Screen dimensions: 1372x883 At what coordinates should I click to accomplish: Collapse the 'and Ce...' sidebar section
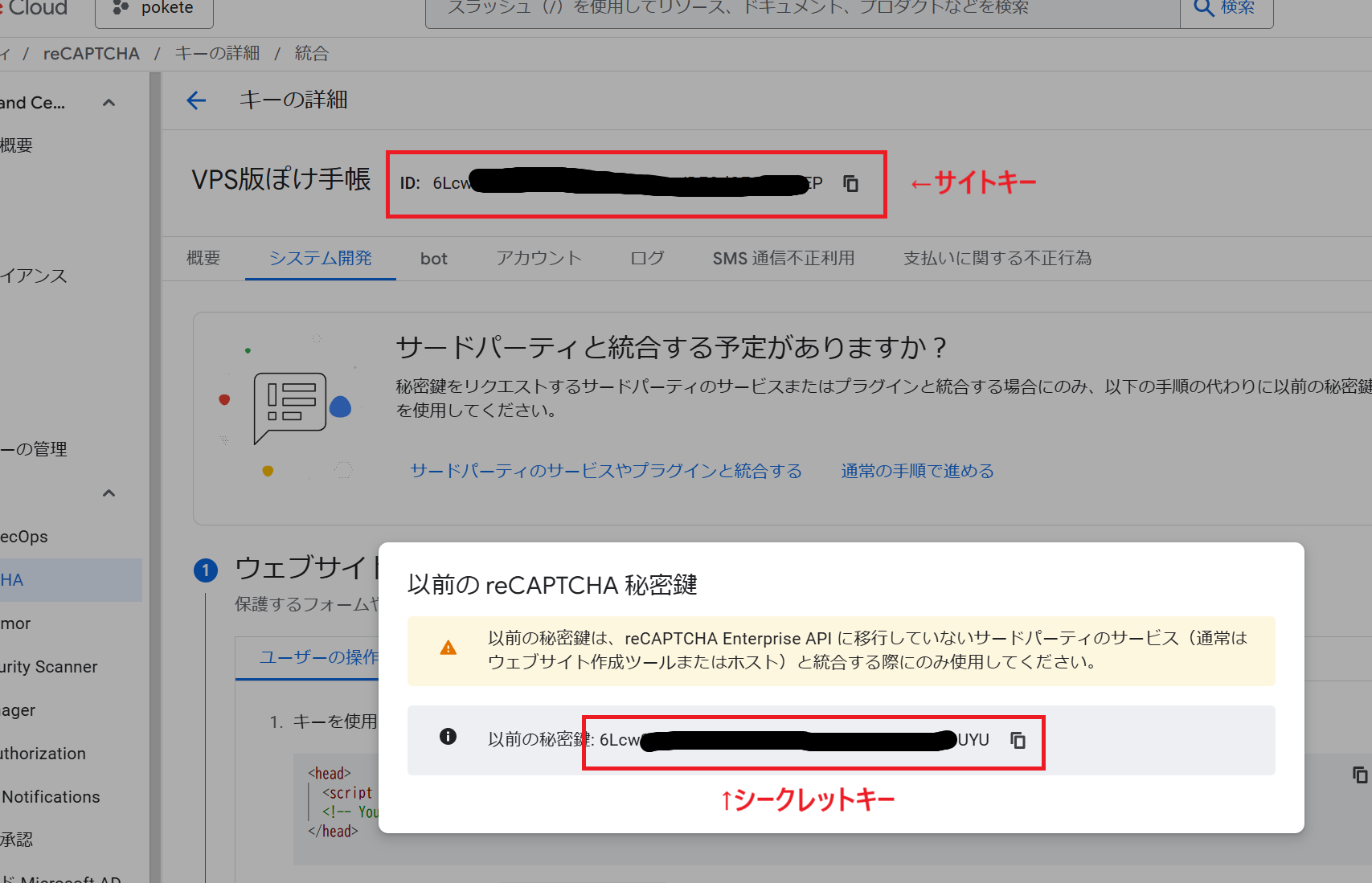tap(109, 103)
